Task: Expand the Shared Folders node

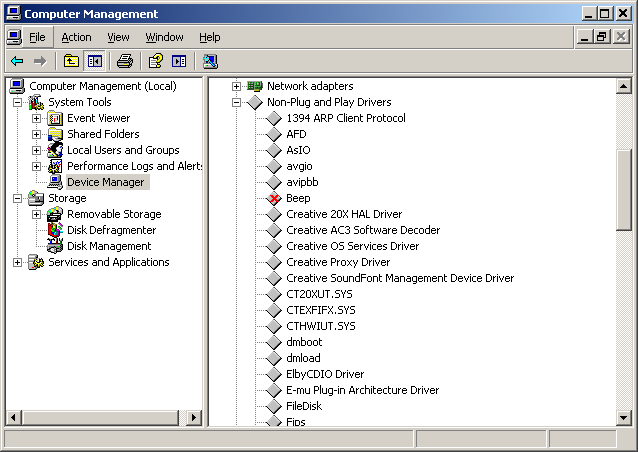Action: click(37, 134)
